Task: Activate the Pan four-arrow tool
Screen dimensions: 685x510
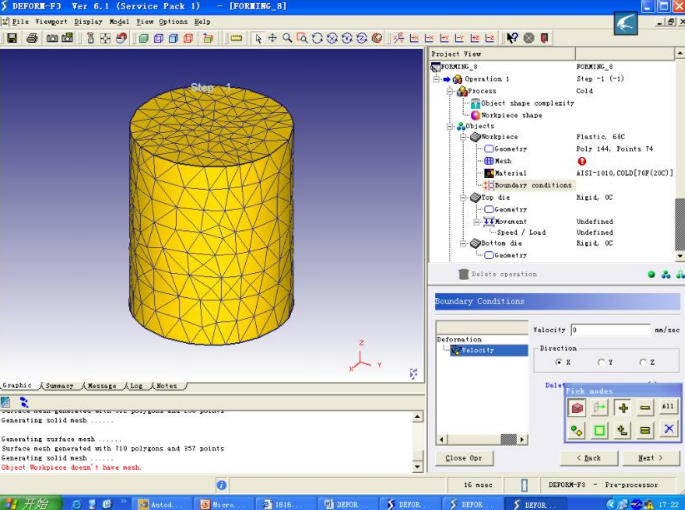Action: 272,38
